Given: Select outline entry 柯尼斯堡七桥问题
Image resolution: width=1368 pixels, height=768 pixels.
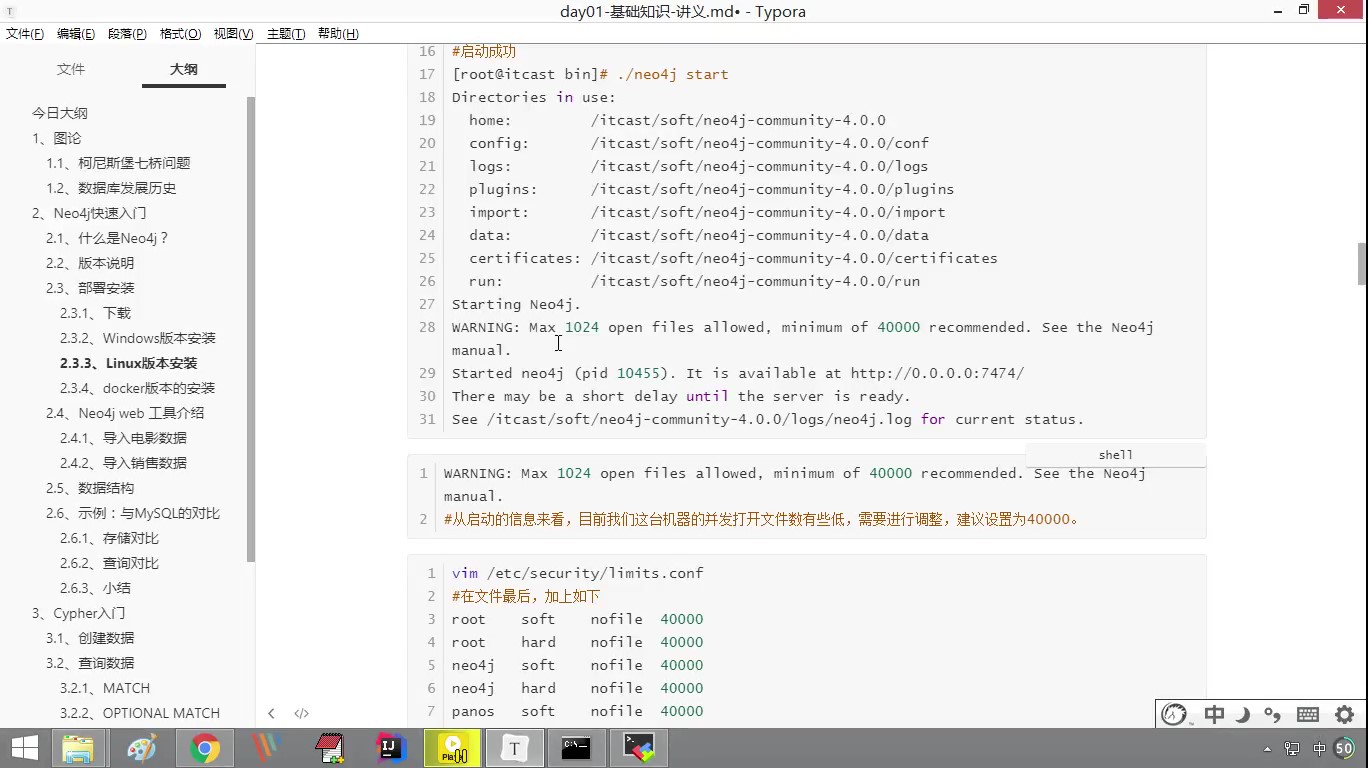Looking at the screenshot, I should click(x=118, y=163).
